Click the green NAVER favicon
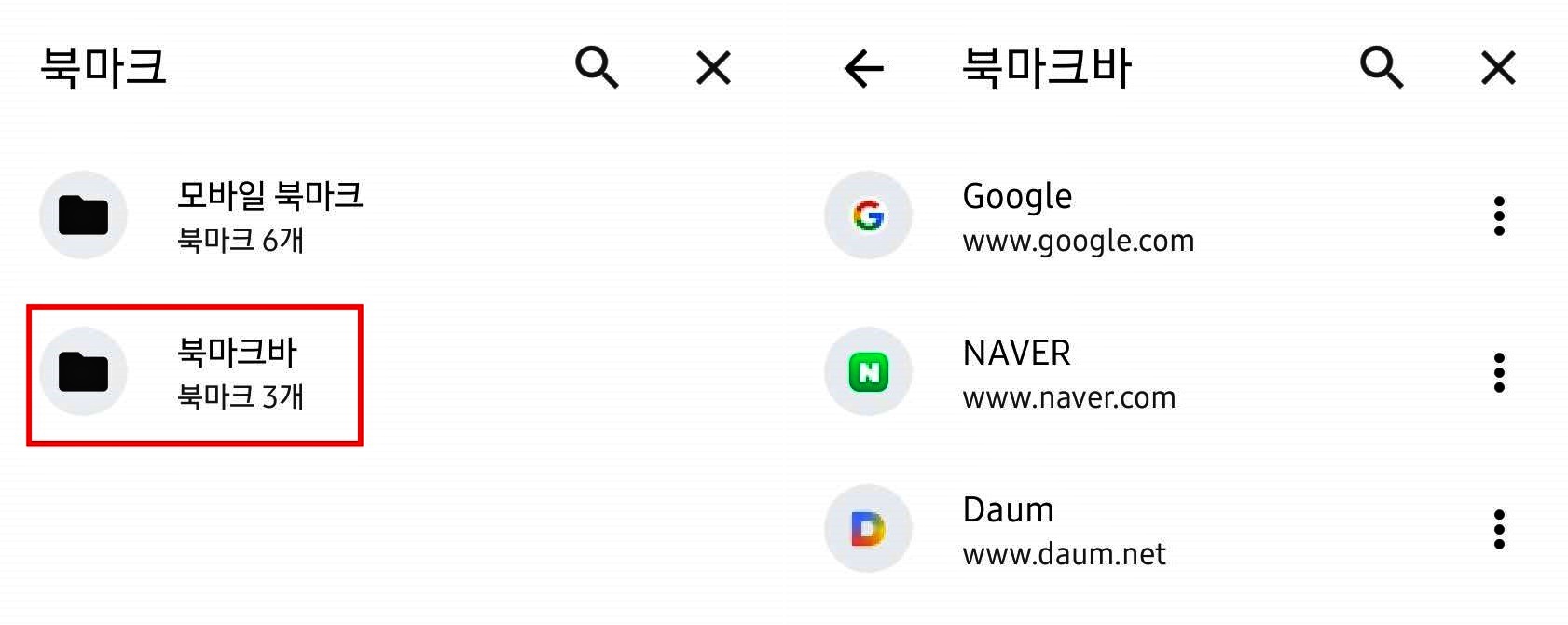This screenshot has width=1568, height=625. click(x=868, y=372)
